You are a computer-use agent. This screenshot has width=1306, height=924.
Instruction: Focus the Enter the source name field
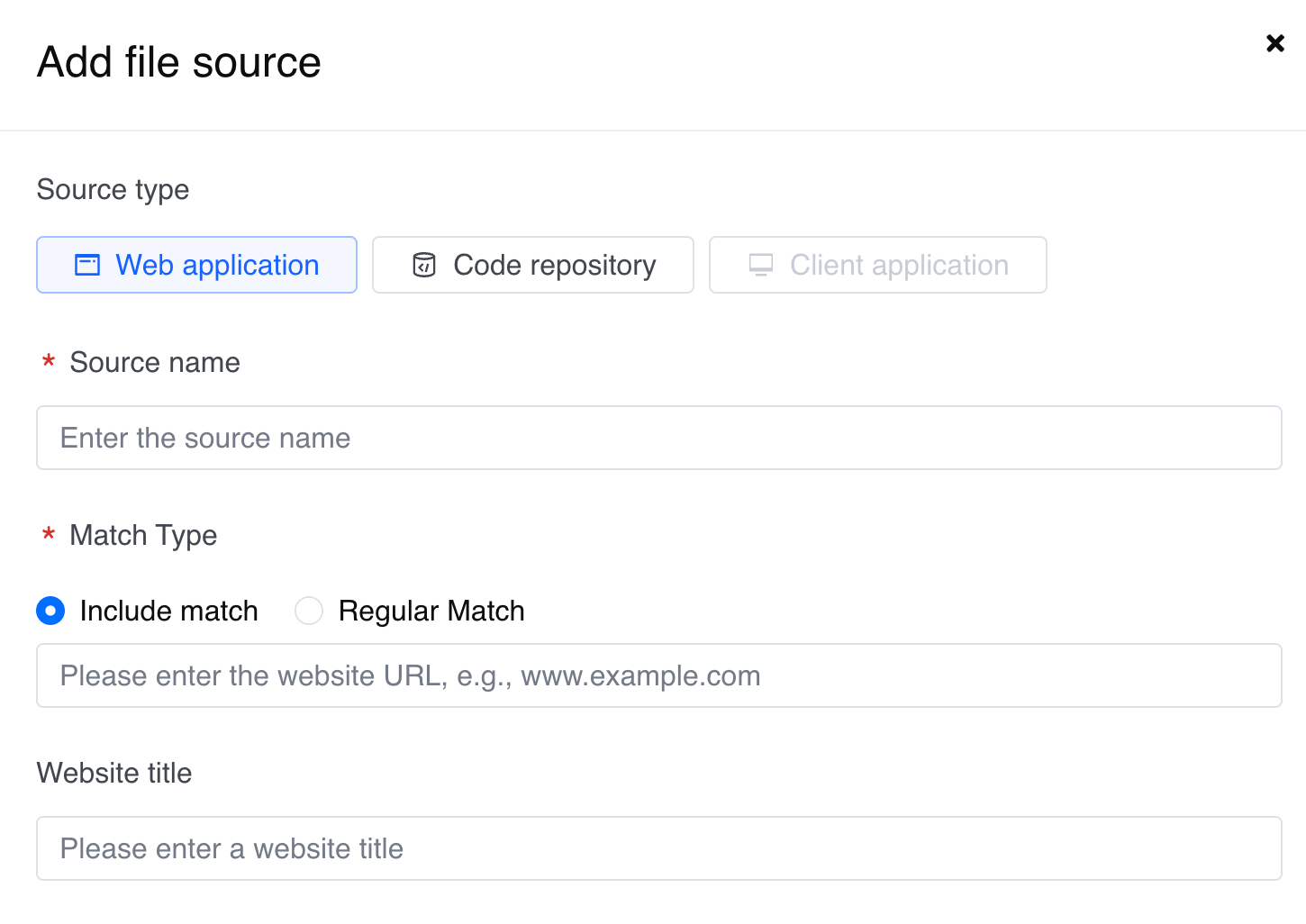[658, 438]
